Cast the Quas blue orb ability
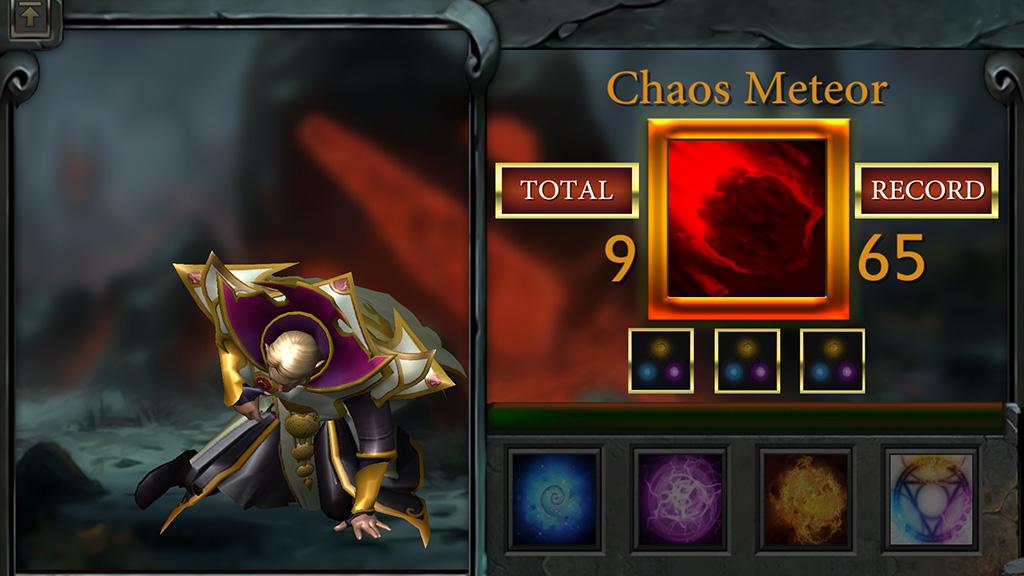The width and height of the screenshot is (1024, 576). pos(555,499)
